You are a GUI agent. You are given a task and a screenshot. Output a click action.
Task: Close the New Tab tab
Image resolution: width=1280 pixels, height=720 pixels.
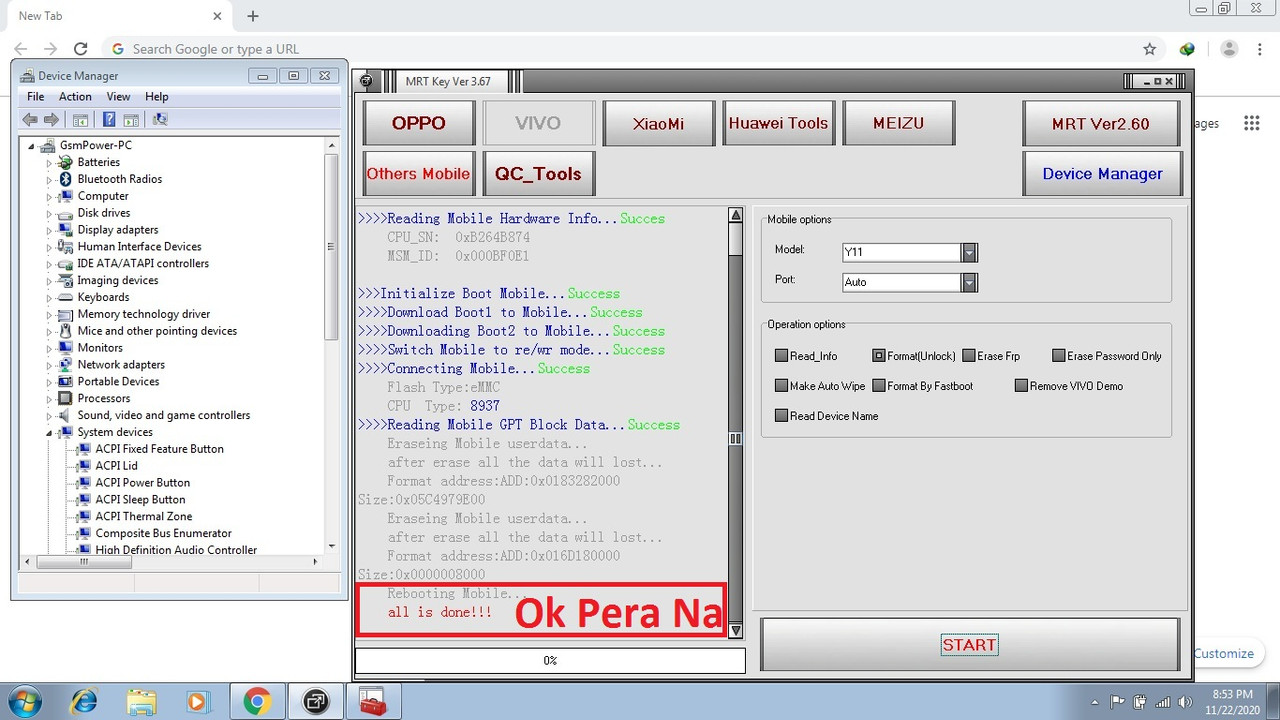pyautogui.click(x=218, y=16)
